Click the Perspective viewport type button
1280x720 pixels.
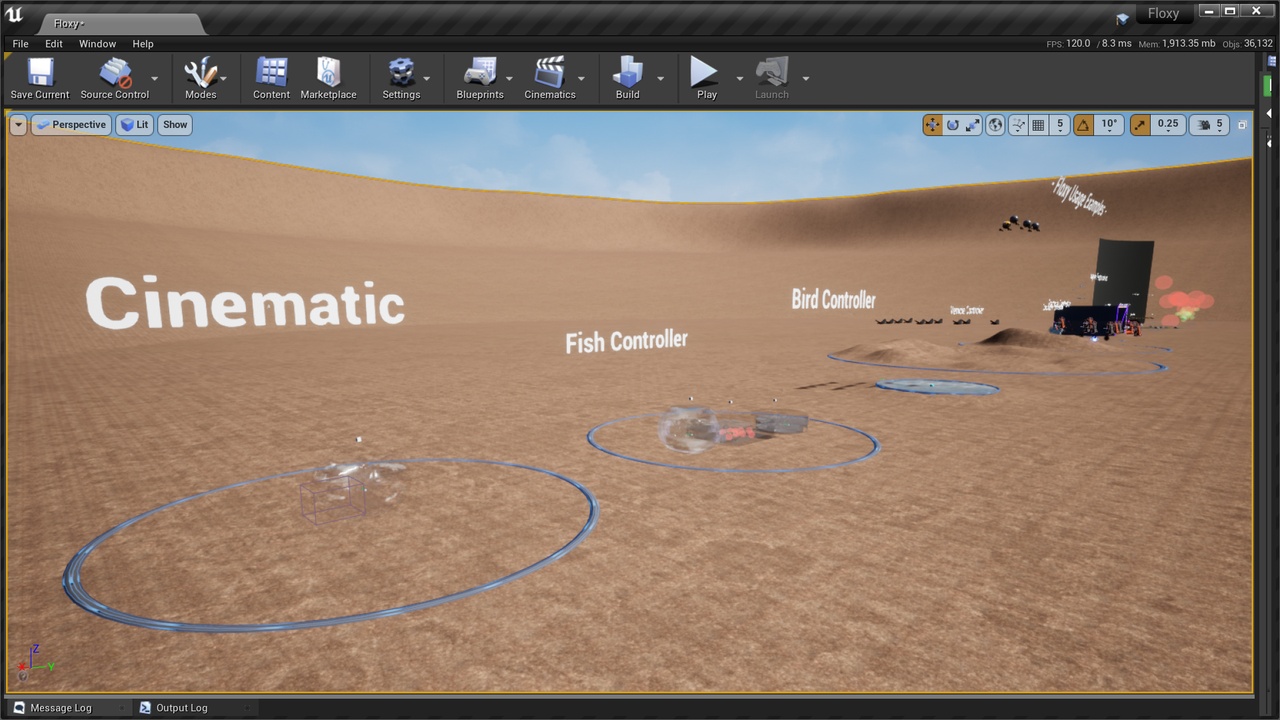coord(71,125)
